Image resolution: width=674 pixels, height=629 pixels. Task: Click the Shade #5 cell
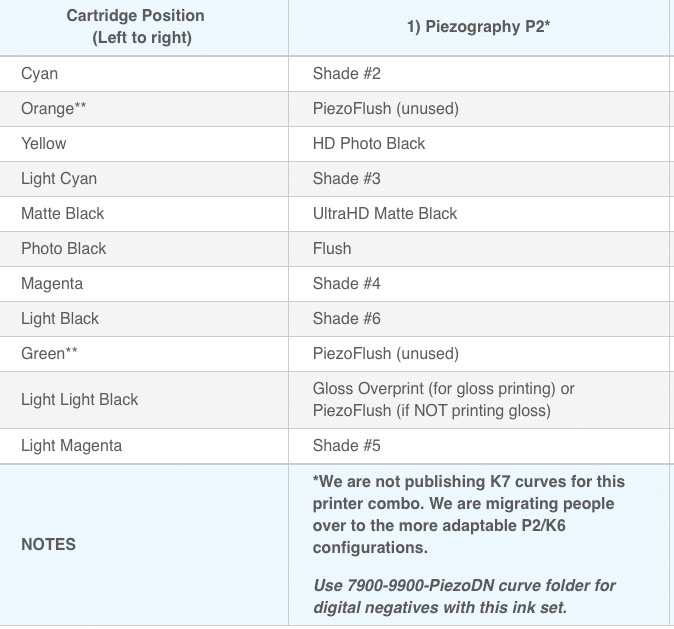click(x=346, y=445)
